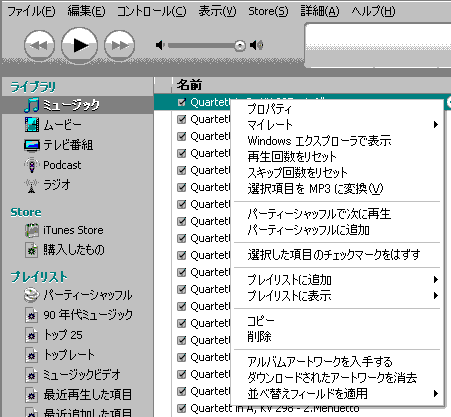Click the low volume speaker icon

[160, 45]
